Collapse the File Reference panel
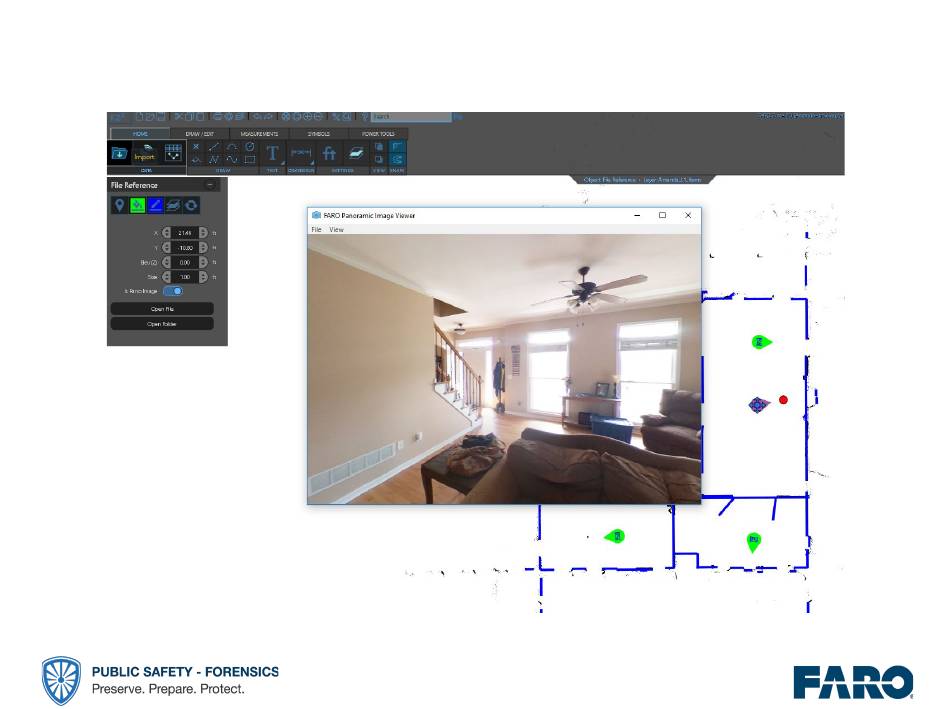Screen dimensions: 950x709 pos(210,185)
